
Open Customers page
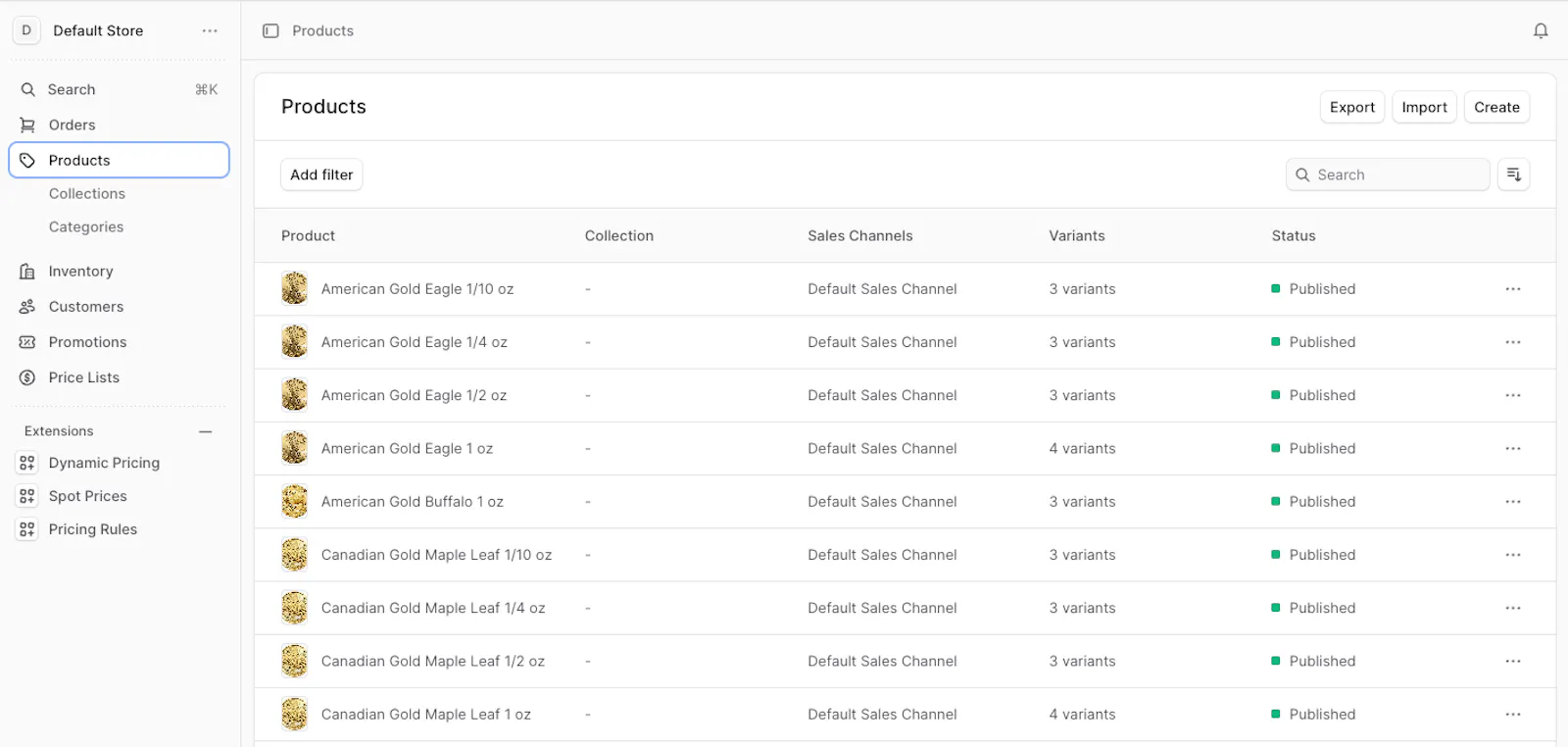pyautogui.click(x=120, y=307)
